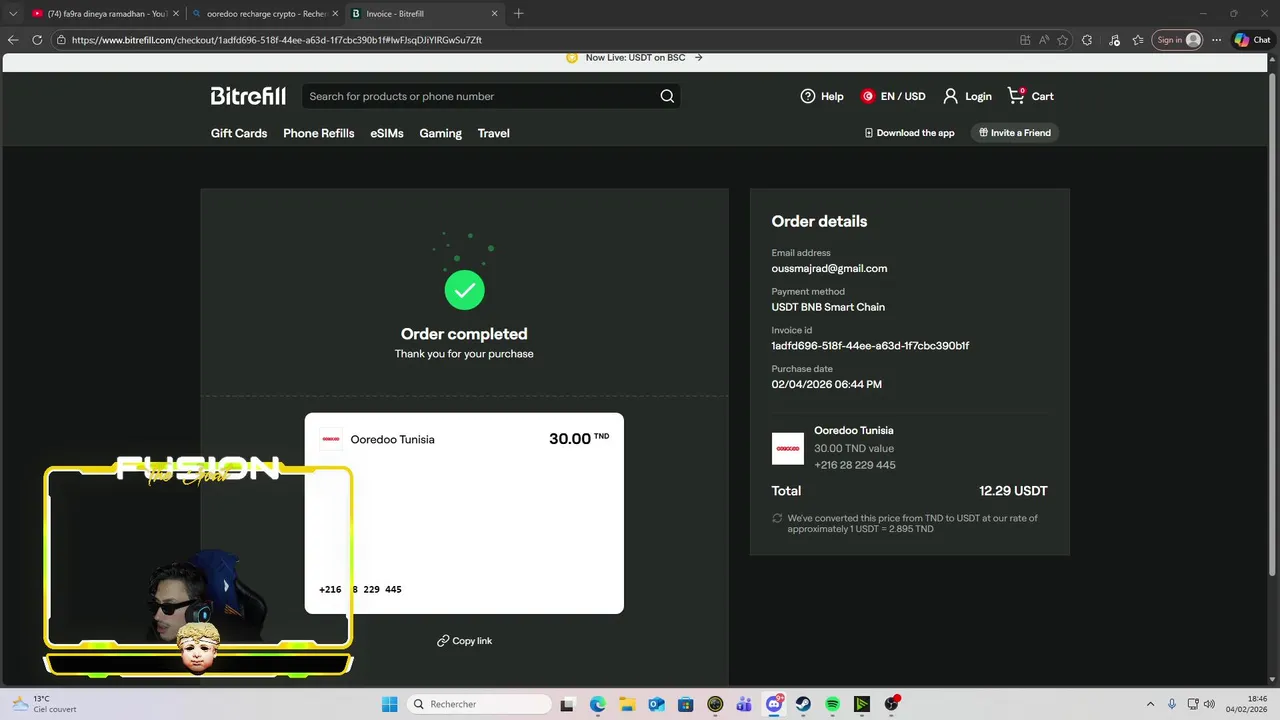Image resolution: width=1280 pixels, height=720 pixels.
Task: Click the Ooredoo Tunisia refill card
Action: 464,513
